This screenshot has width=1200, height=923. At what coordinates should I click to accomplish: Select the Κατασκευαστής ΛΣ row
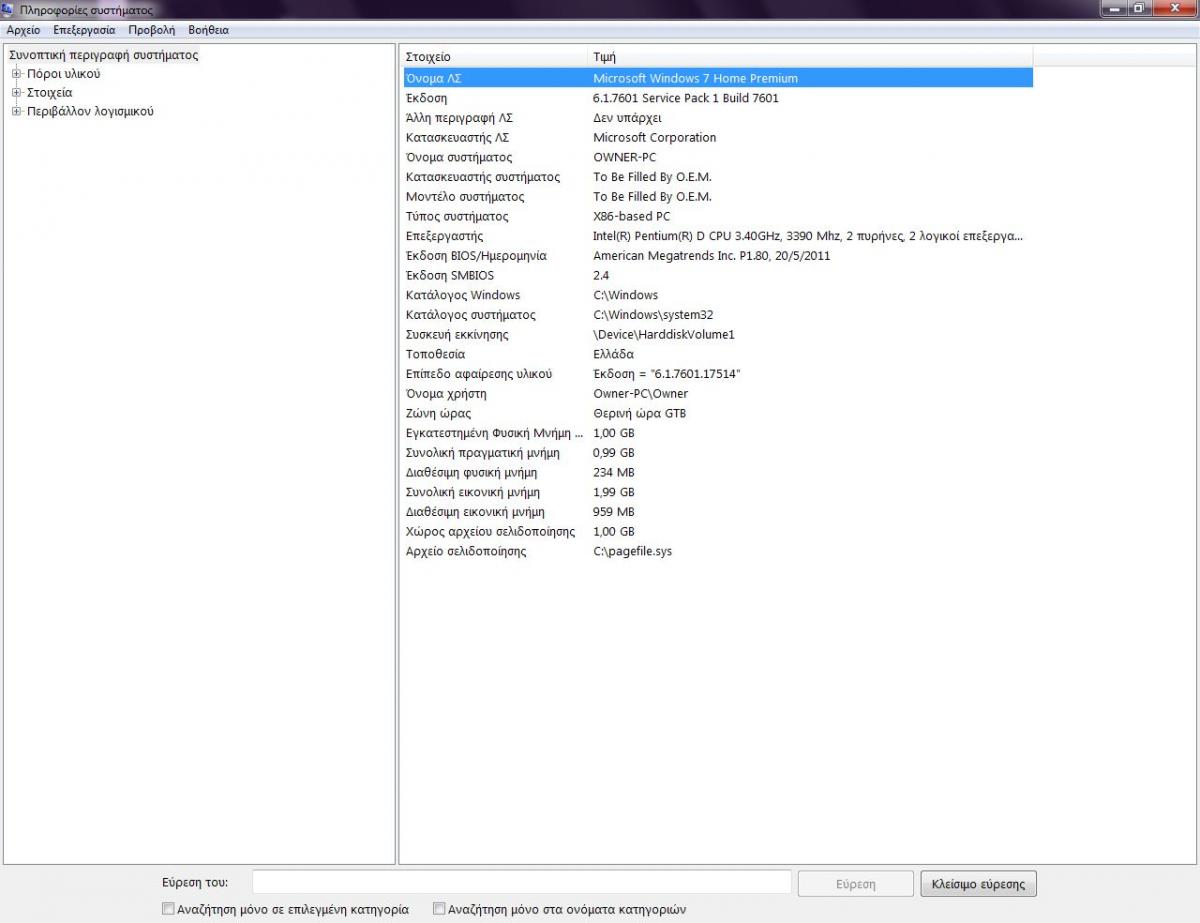coord(717,138)
